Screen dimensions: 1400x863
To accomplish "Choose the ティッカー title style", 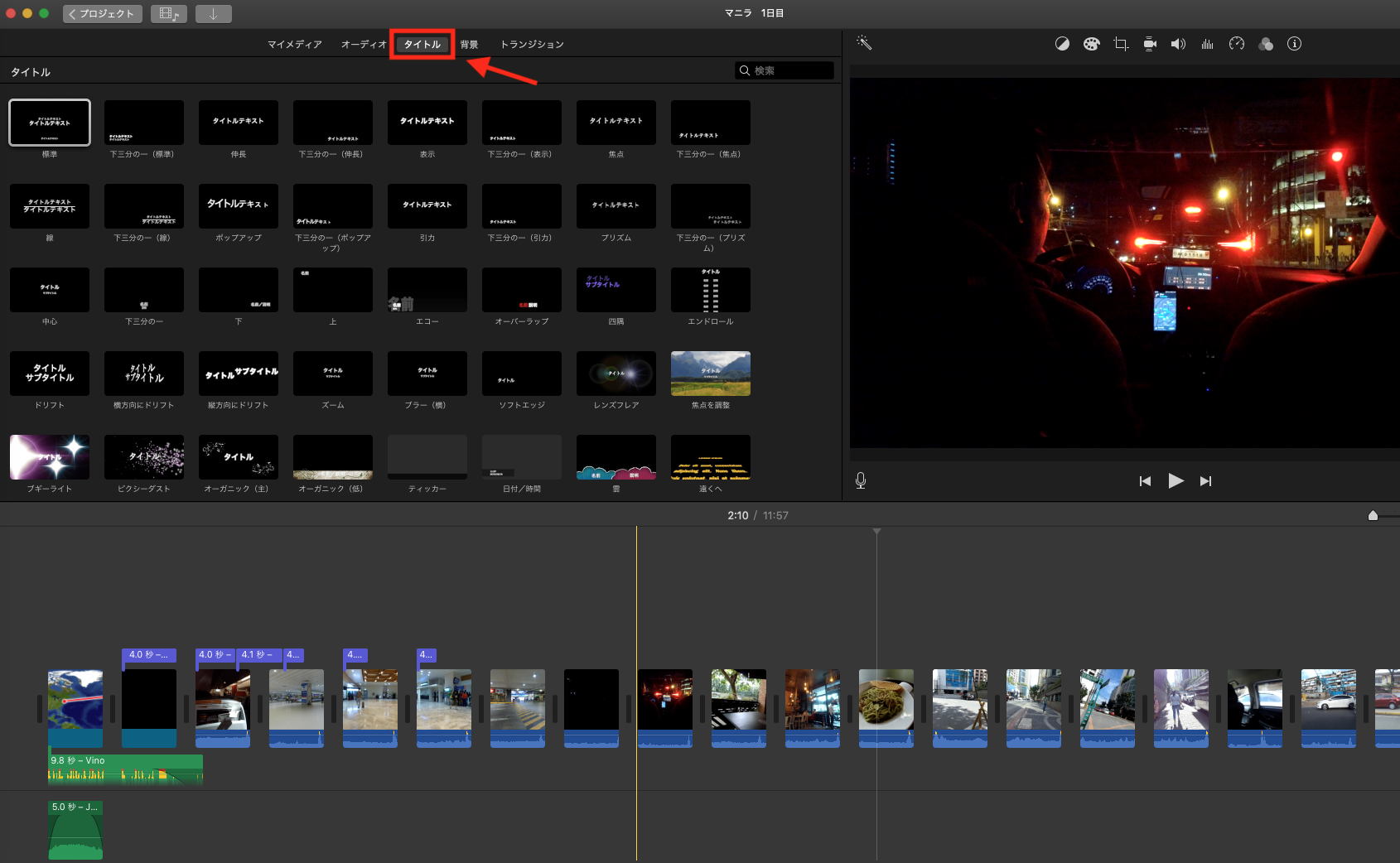I will click(x=427, y=457).
